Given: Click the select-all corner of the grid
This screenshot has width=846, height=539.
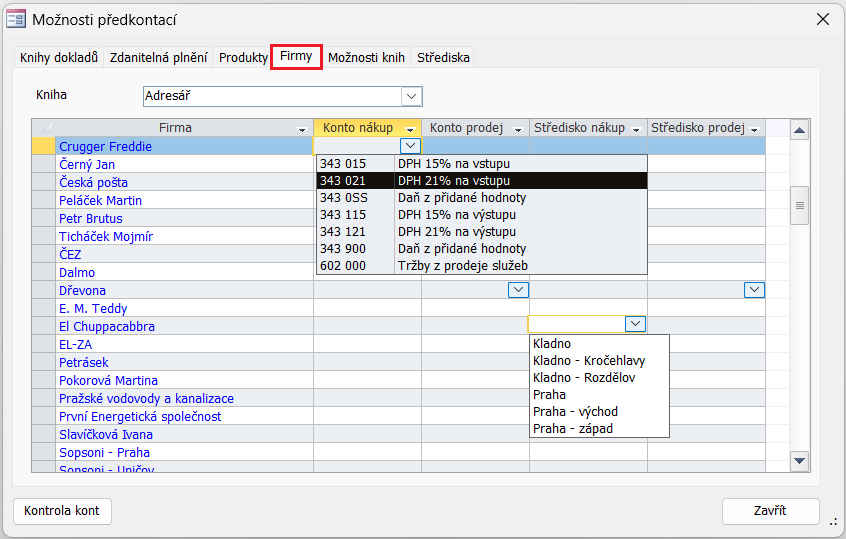Looking at the screenshot, I should tap(44, 128).
